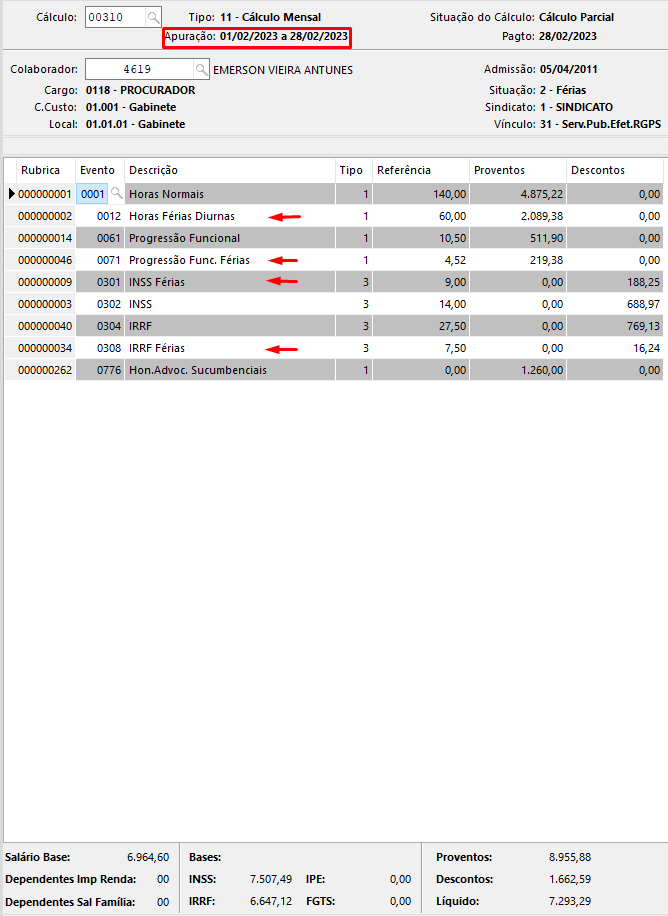This screenshot has height=916, width=668.
Task: Click the Cargo value 0118 - PROCURADOR
Action: [x=140, y=91]
